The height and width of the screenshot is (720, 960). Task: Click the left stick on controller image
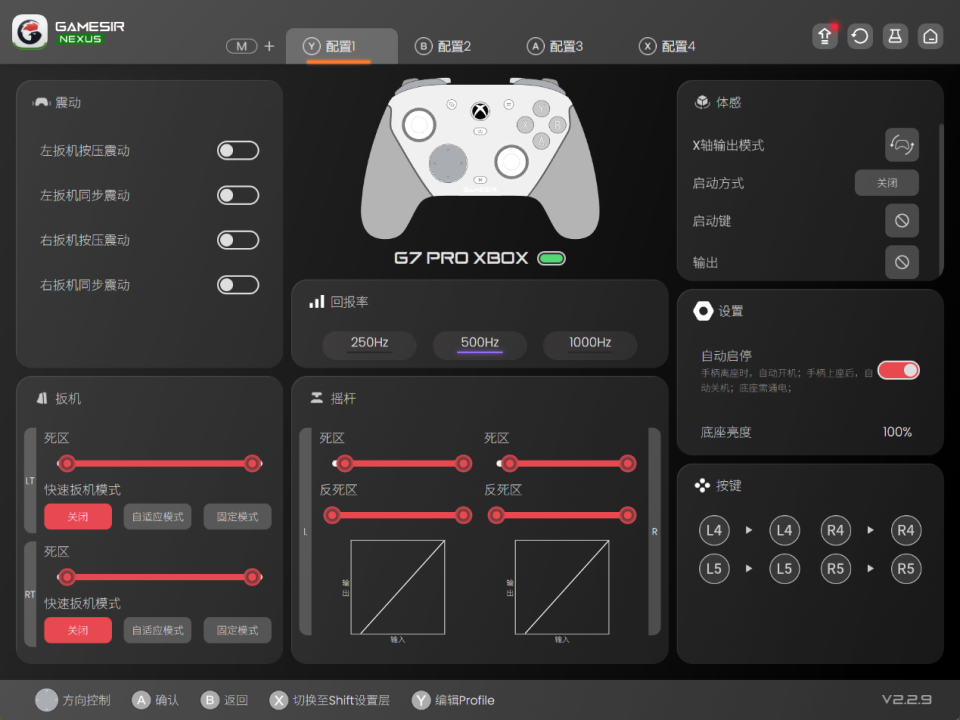419,124
